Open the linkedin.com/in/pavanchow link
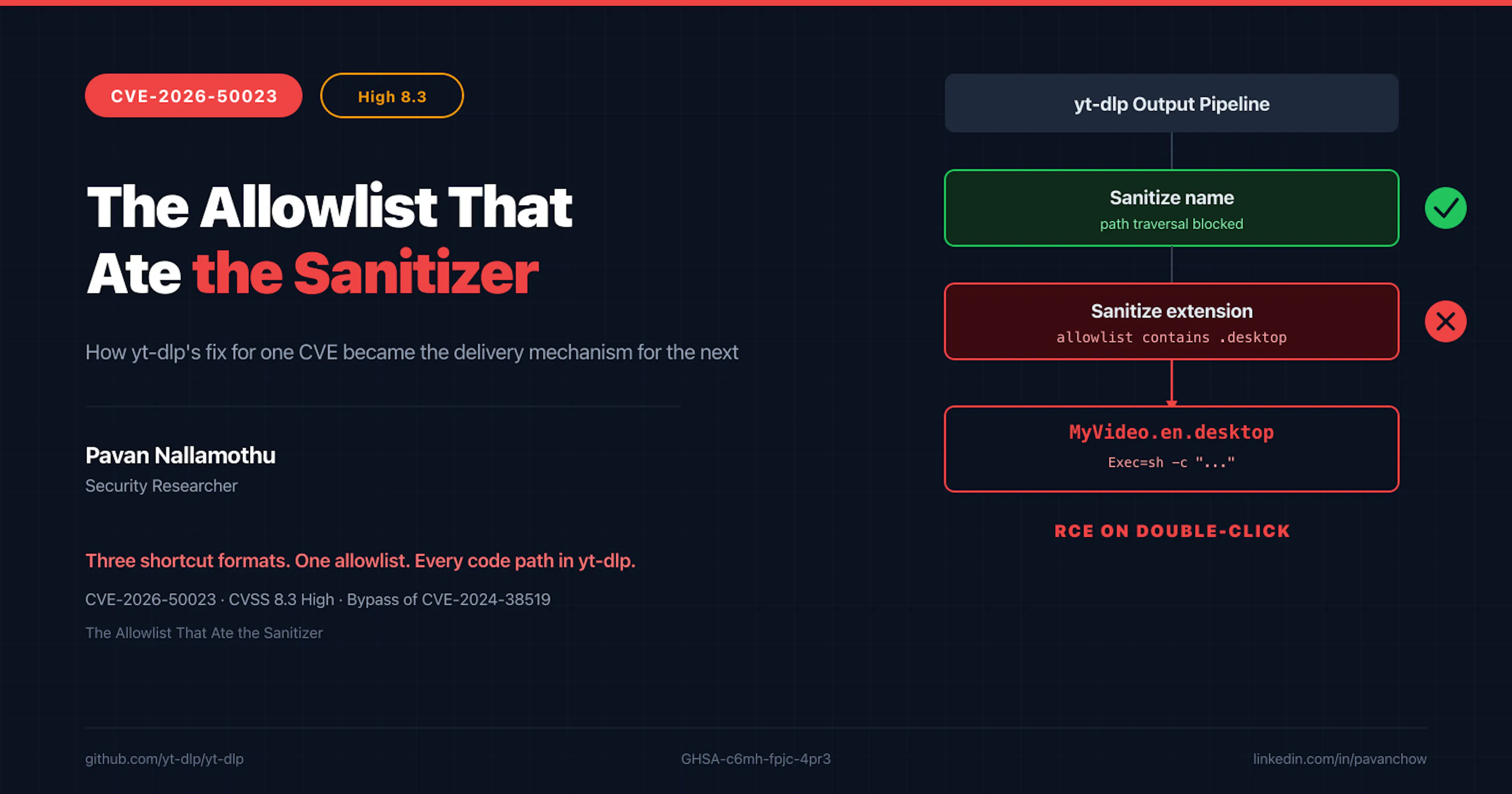 1340,759
